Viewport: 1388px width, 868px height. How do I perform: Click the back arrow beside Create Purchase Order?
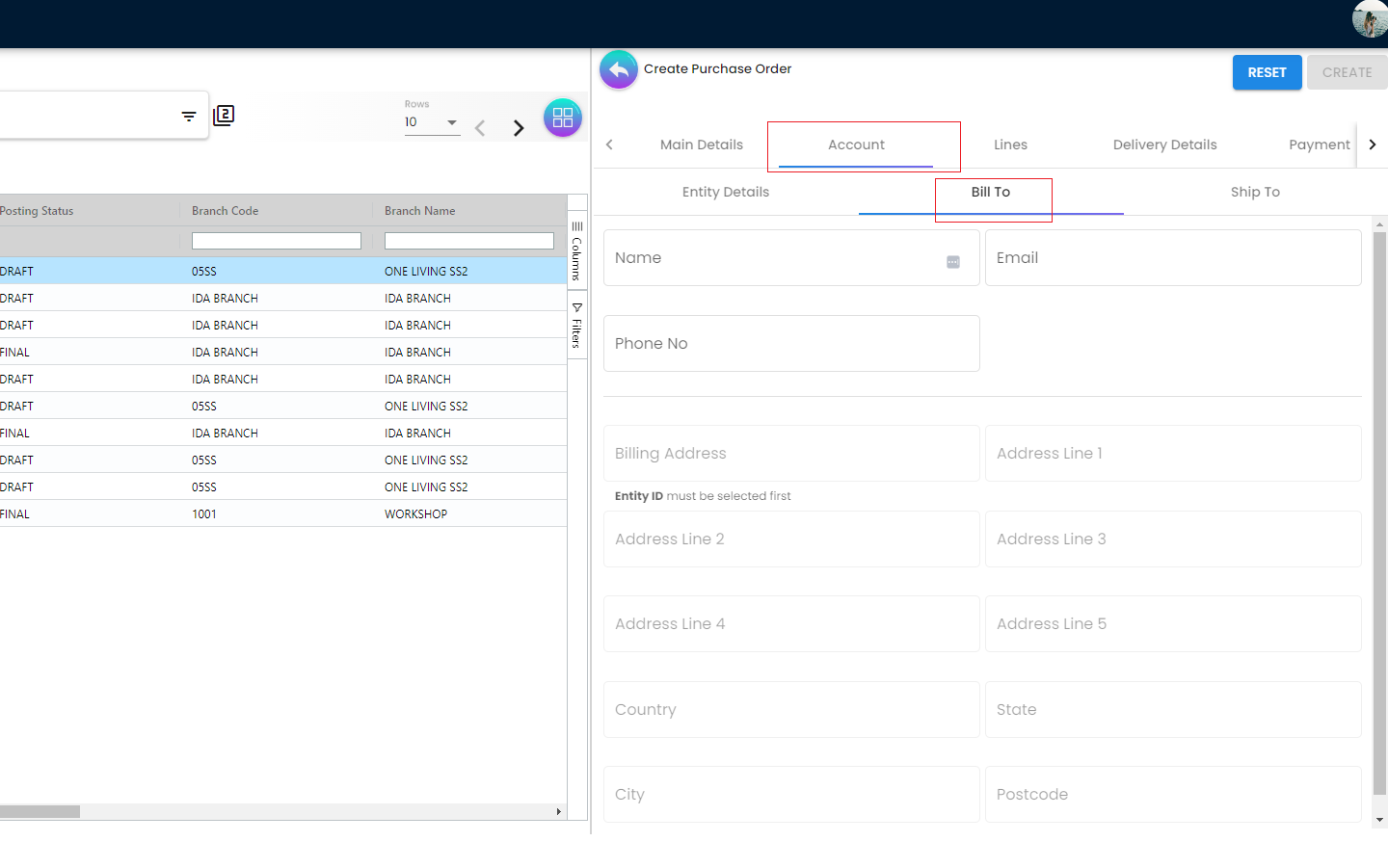coord(619,69)
